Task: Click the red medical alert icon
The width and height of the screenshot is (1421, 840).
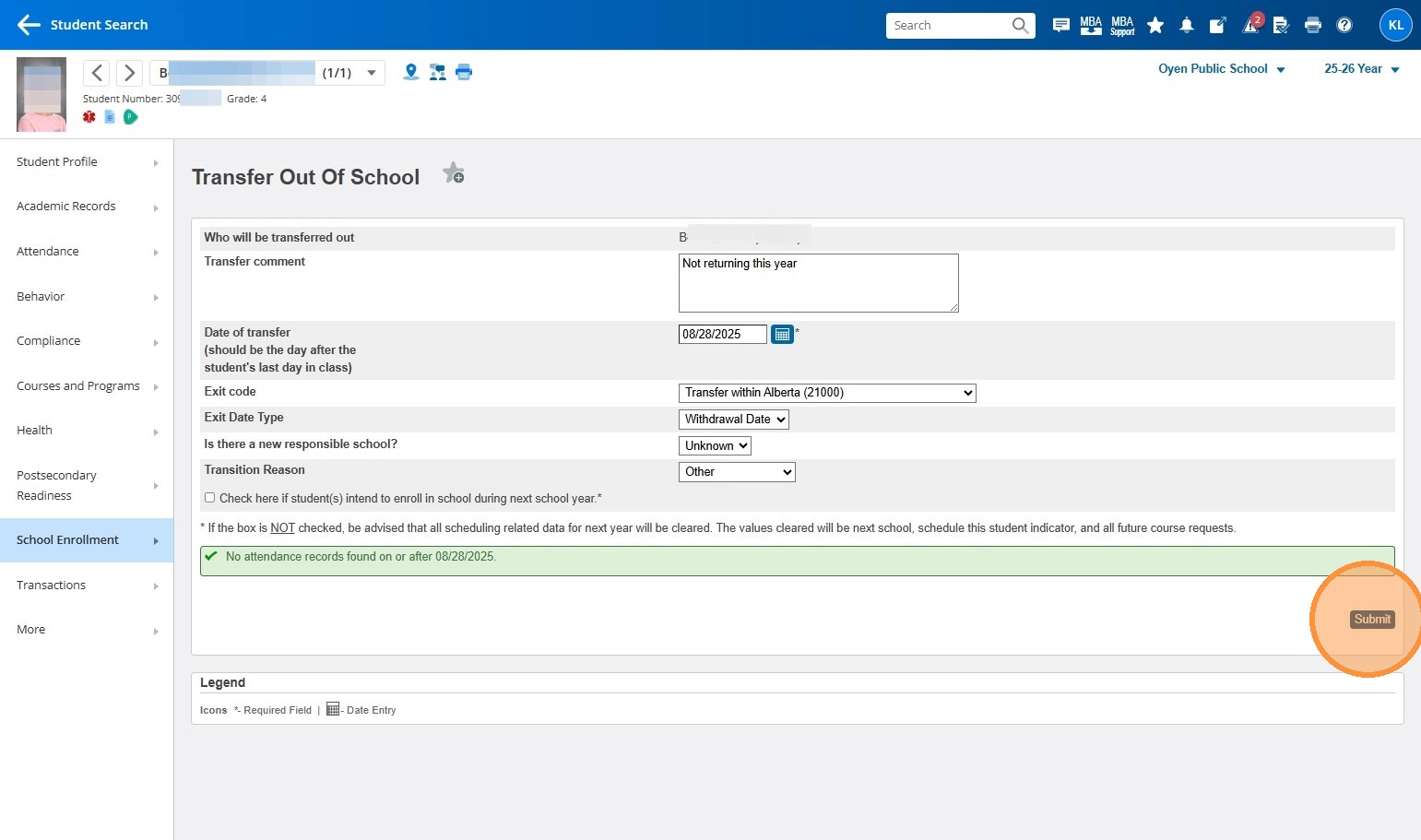Action: 89,117
